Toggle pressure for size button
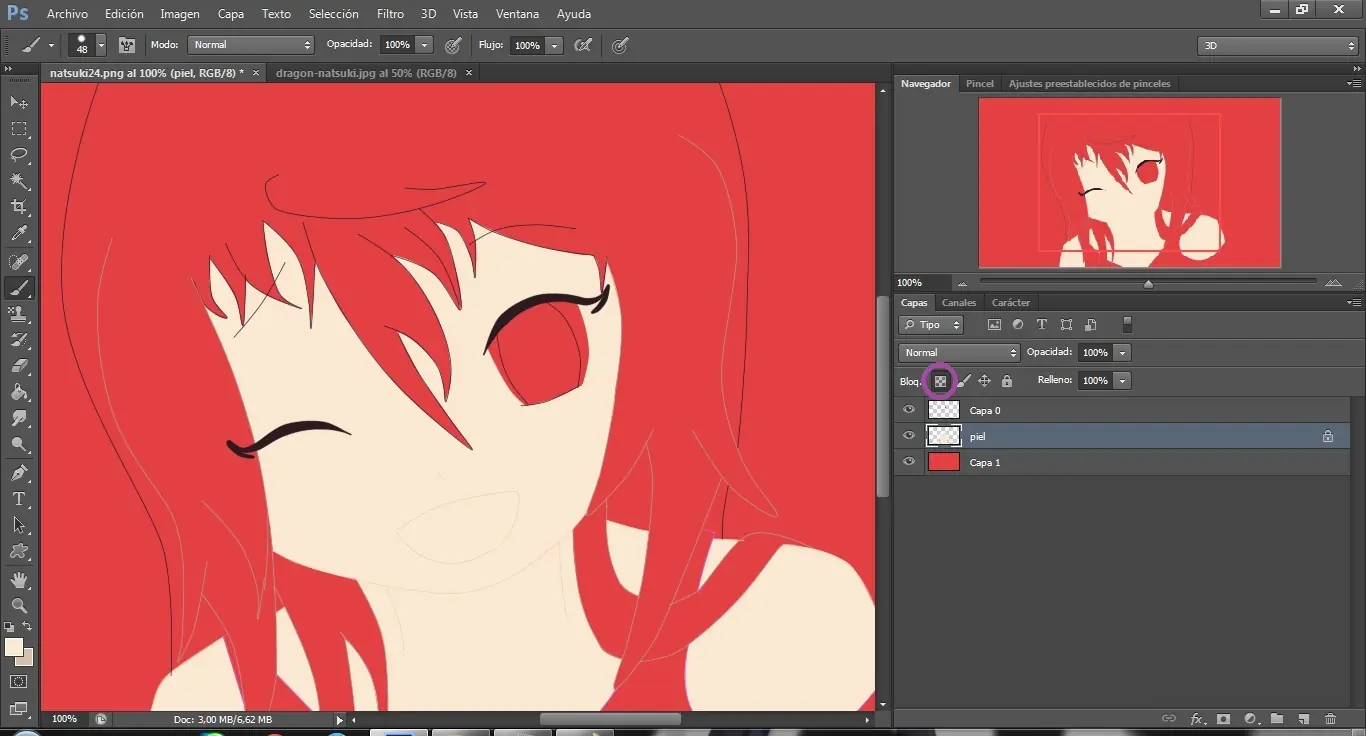This screenshot has width=1366, height=736. click(x=620, y=45)
